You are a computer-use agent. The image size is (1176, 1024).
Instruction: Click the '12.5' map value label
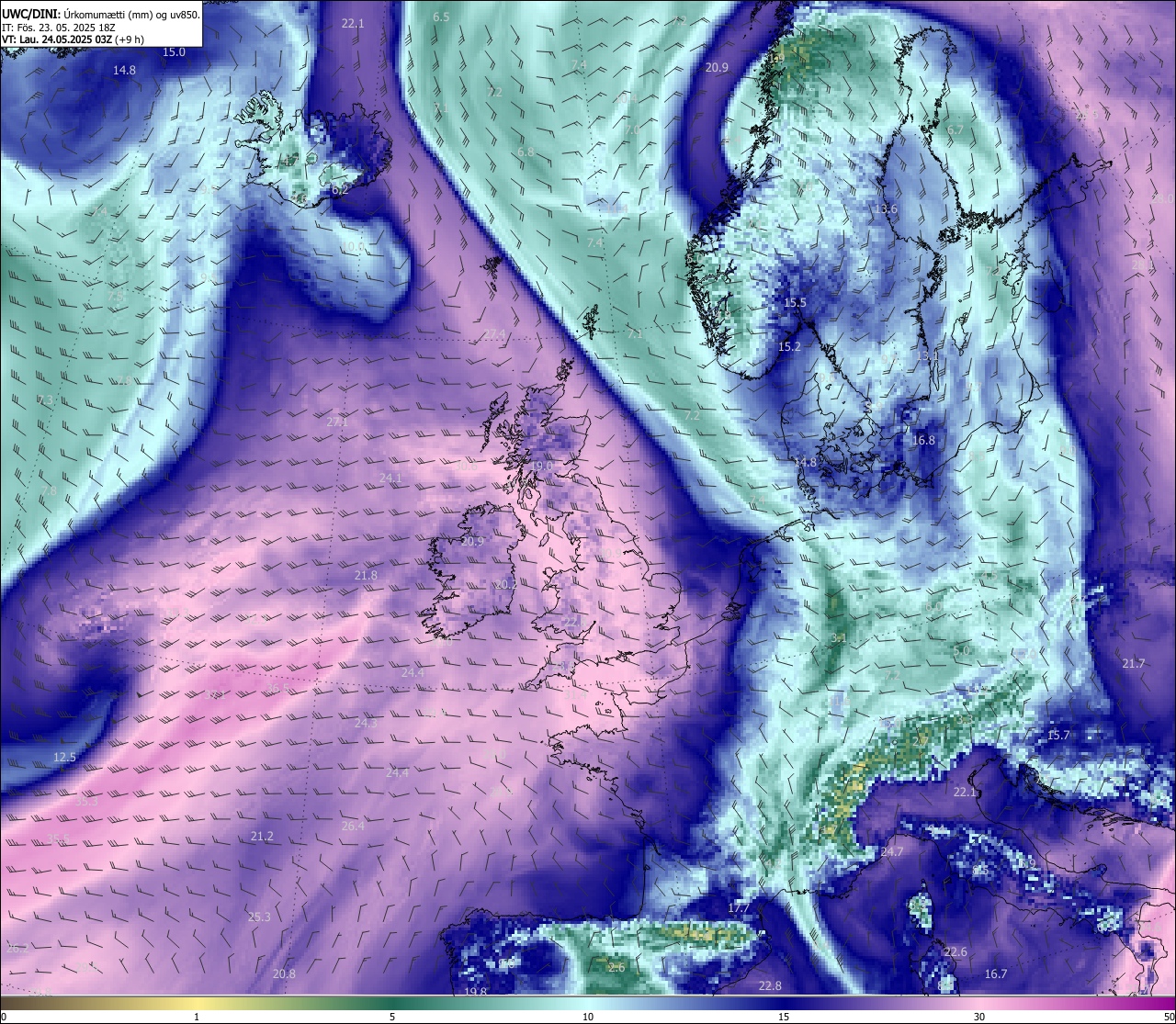pos(64,758)
